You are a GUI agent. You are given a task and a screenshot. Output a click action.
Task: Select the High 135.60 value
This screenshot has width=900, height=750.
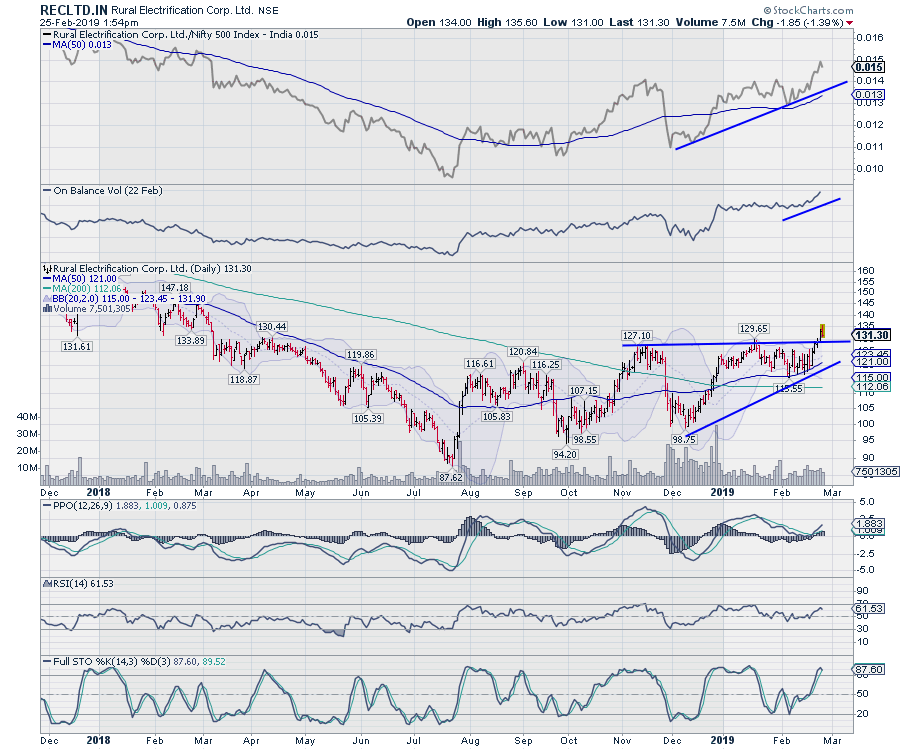point(507,22)
